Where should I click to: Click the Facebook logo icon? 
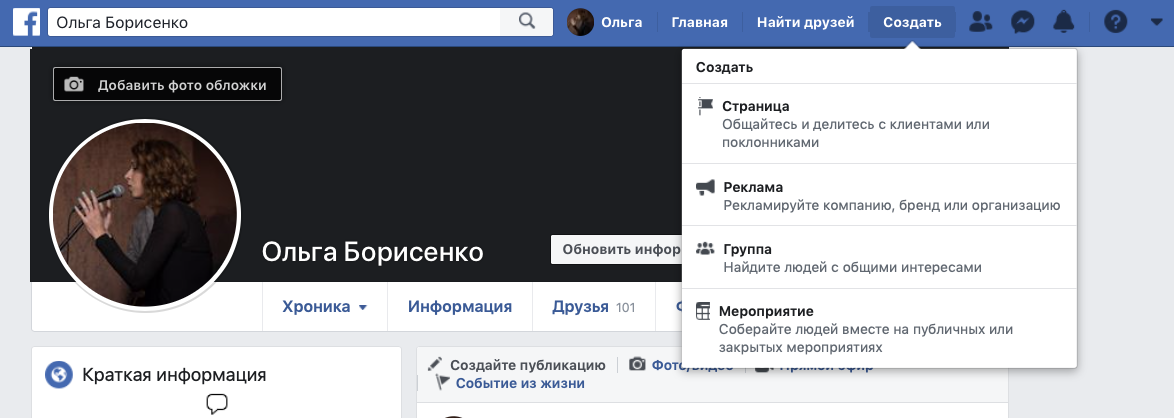pos(26,22)
